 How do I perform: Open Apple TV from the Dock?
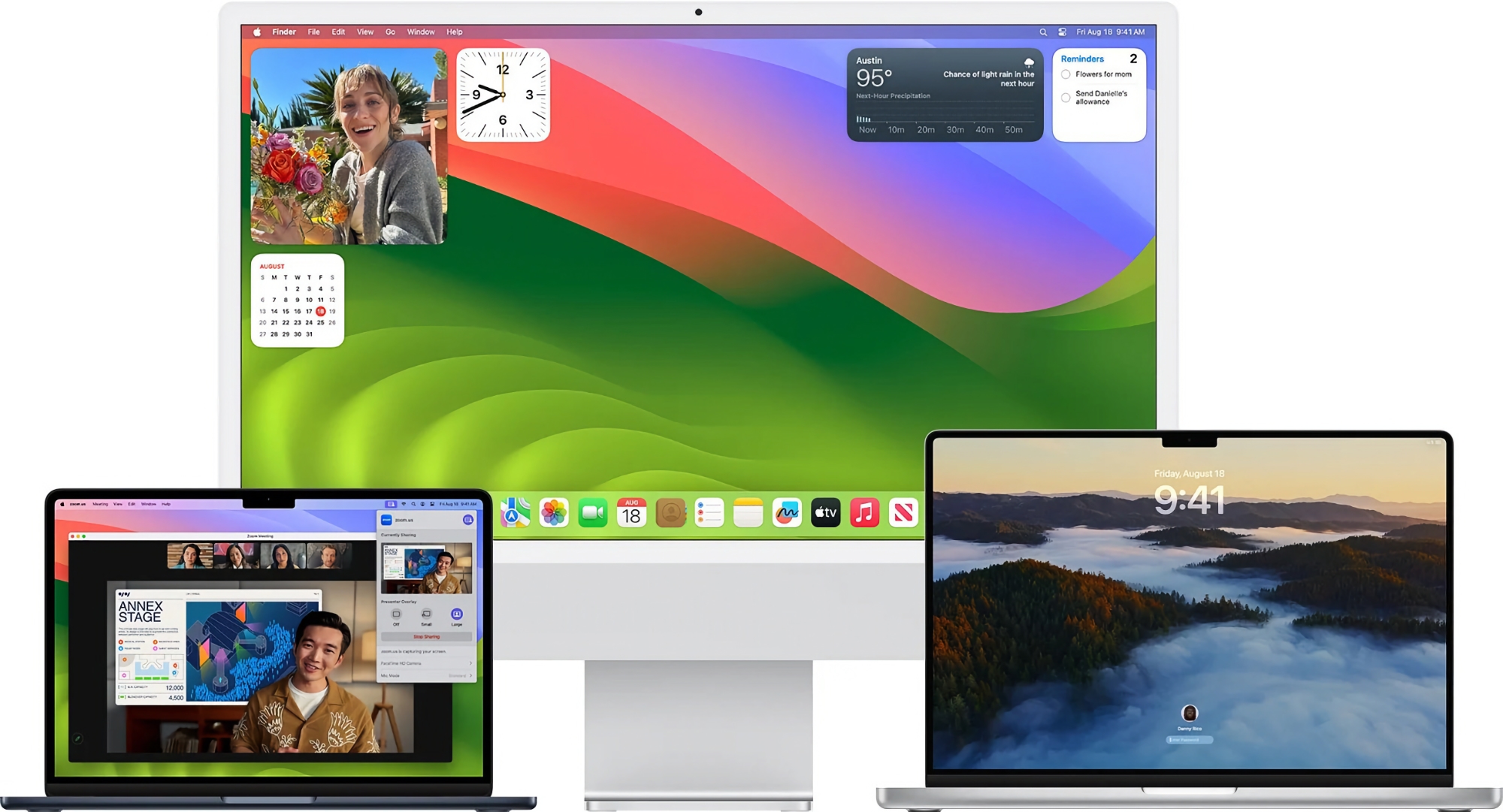pyautogui.click(x=825, y=513)
